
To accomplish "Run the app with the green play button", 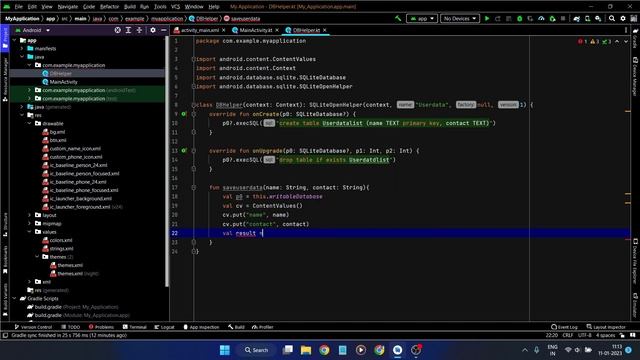I will [x=487, y=18].
